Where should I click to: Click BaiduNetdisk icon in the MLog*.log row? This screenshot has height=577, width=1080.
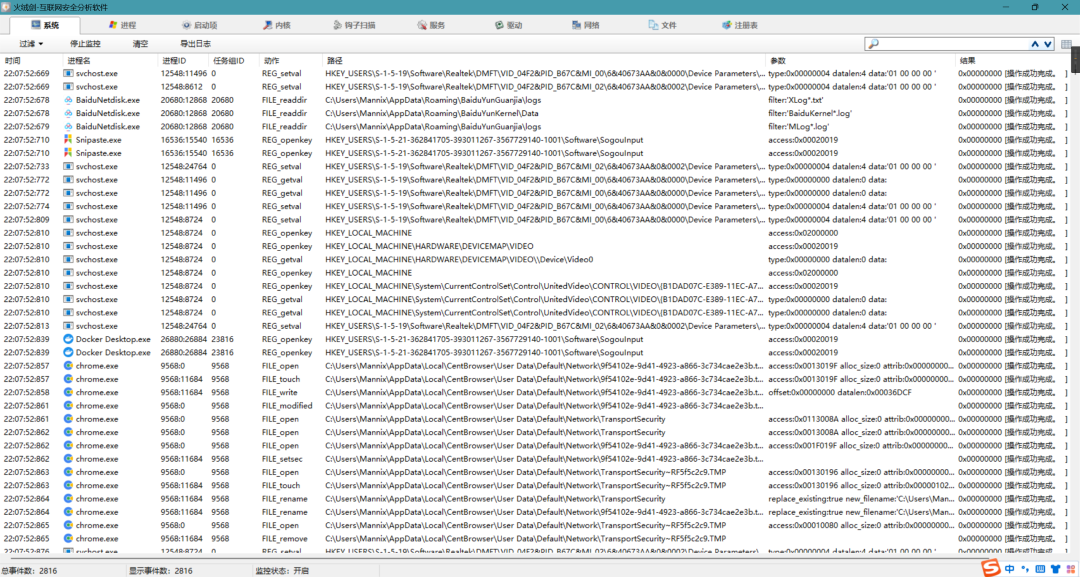69,127
